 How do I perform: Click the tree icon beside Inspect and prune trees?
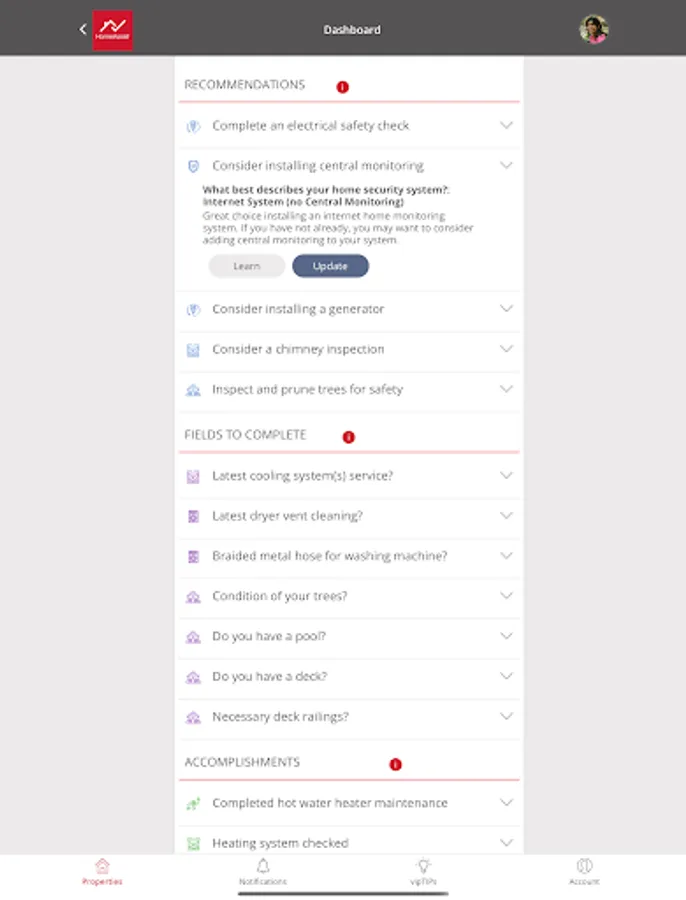tap(194, 390)
